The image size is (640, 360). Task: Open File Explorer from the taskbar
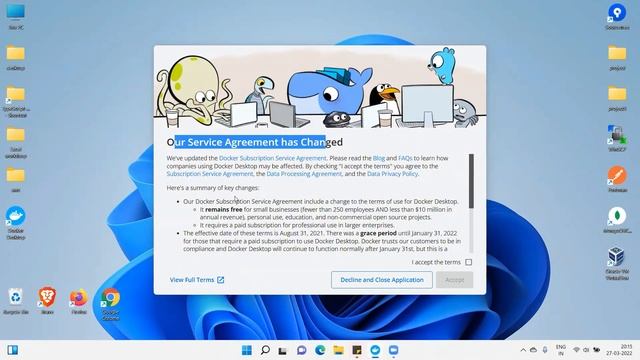(x=338, y=350)
